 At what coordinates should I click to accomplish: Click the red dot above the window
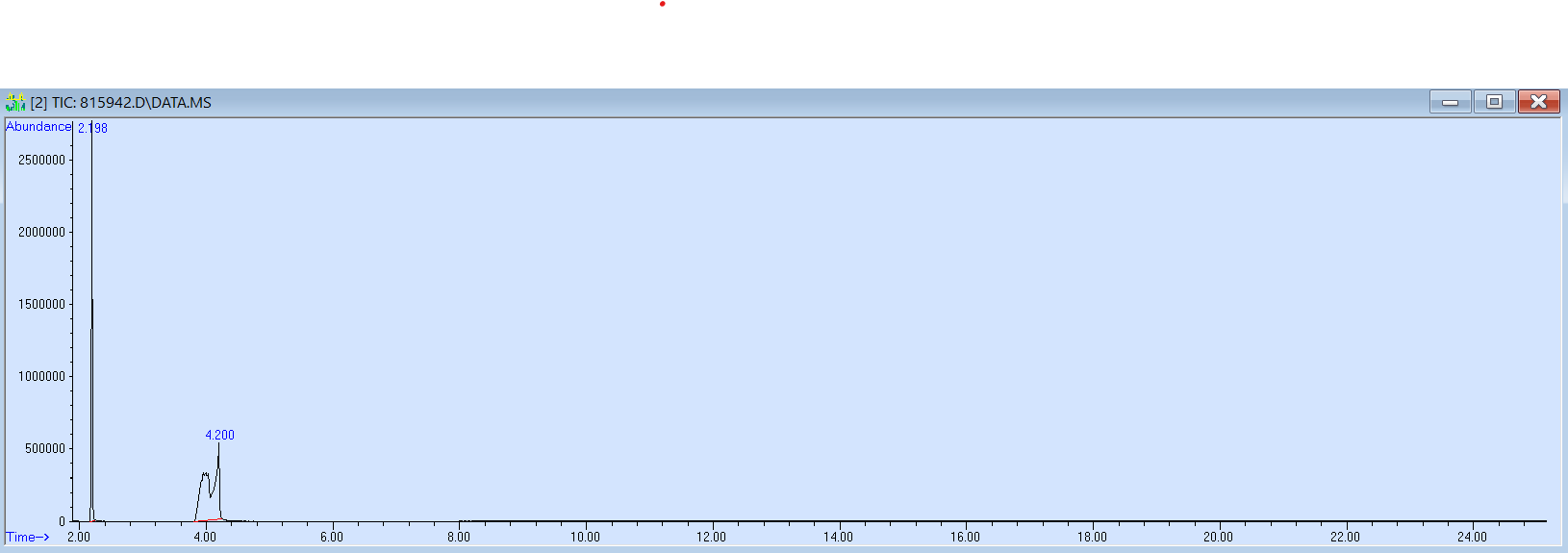point(662,4)
